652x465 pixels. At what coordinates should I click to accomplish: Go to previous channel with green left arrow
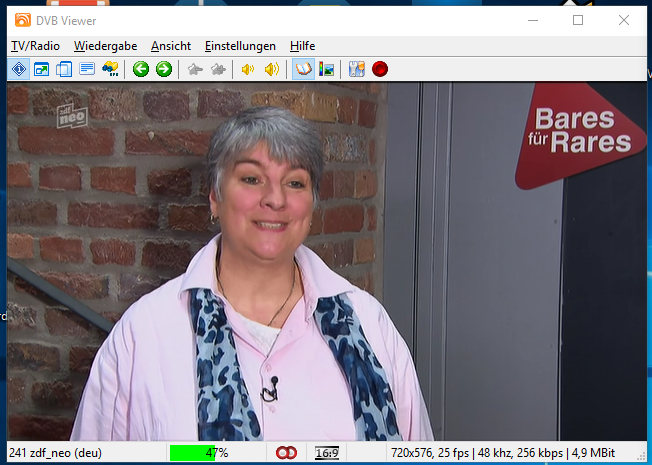click(141, 69)
